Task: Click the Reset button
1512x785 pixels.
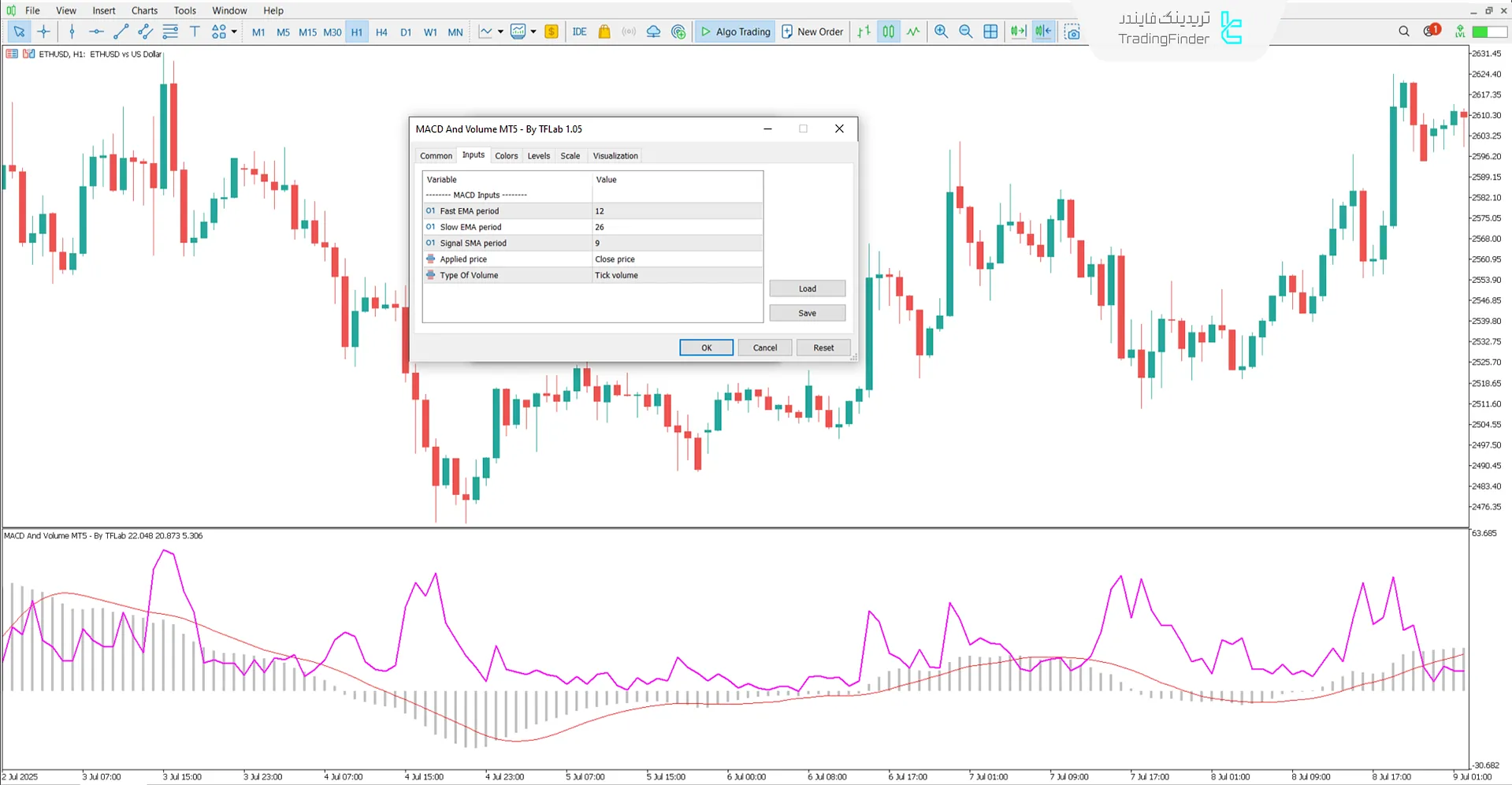Action: [x=823, y=348]
